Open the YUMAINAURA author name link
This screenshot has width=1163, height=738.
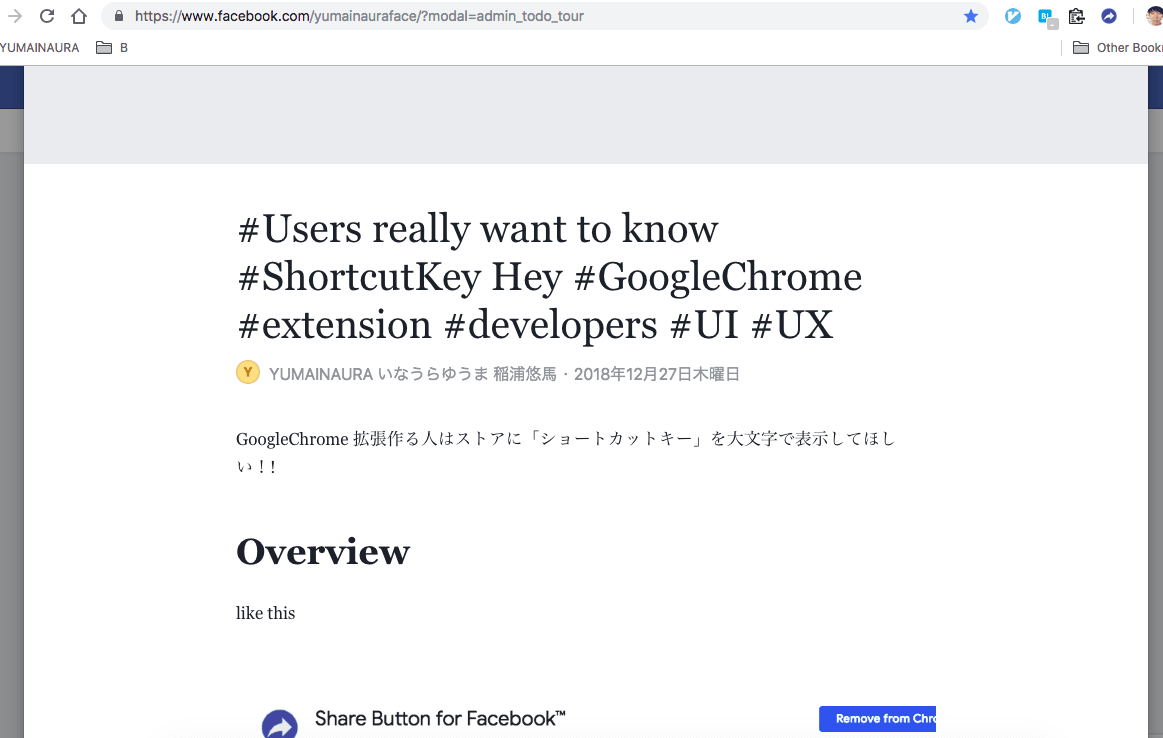tap(412, 374)
